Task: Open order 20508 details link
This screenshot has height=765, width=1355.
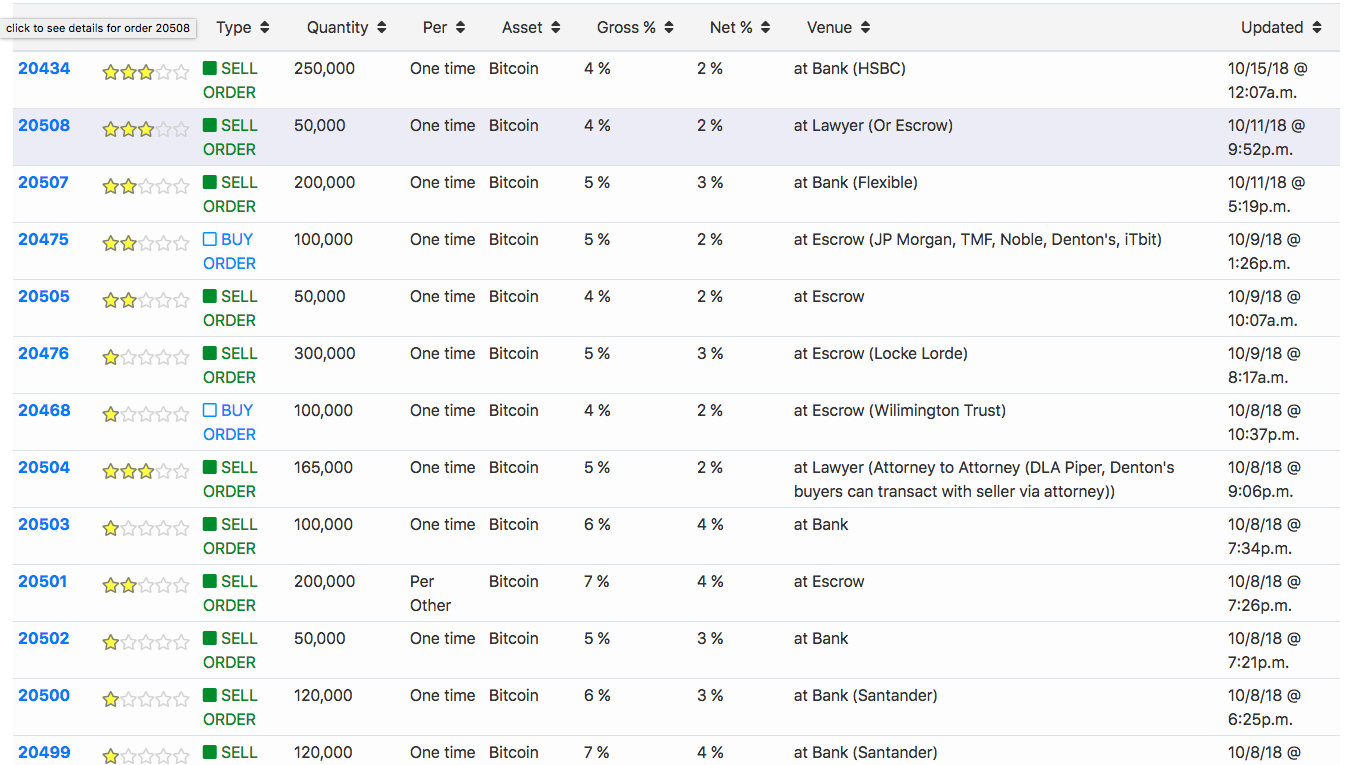Action: click(44, 126)
